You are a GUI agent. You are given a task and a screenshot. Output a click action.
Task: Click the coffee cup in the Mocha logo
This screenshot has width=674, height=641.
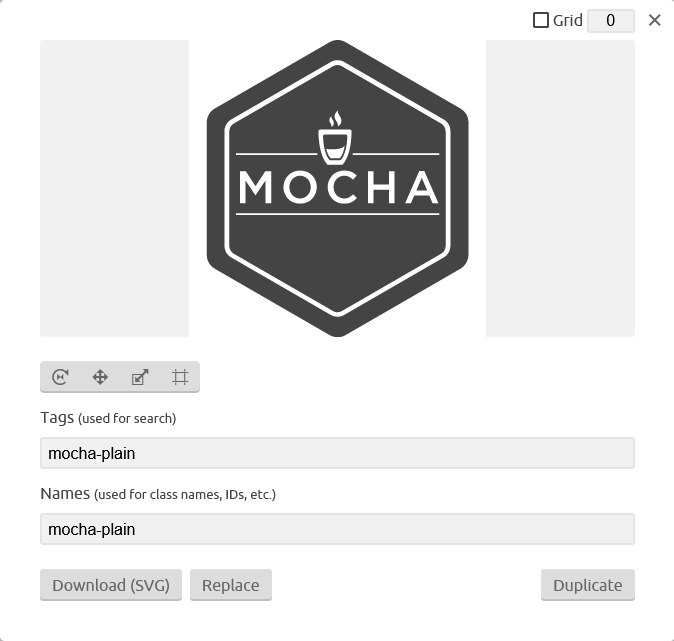click(x=335, y=146)
